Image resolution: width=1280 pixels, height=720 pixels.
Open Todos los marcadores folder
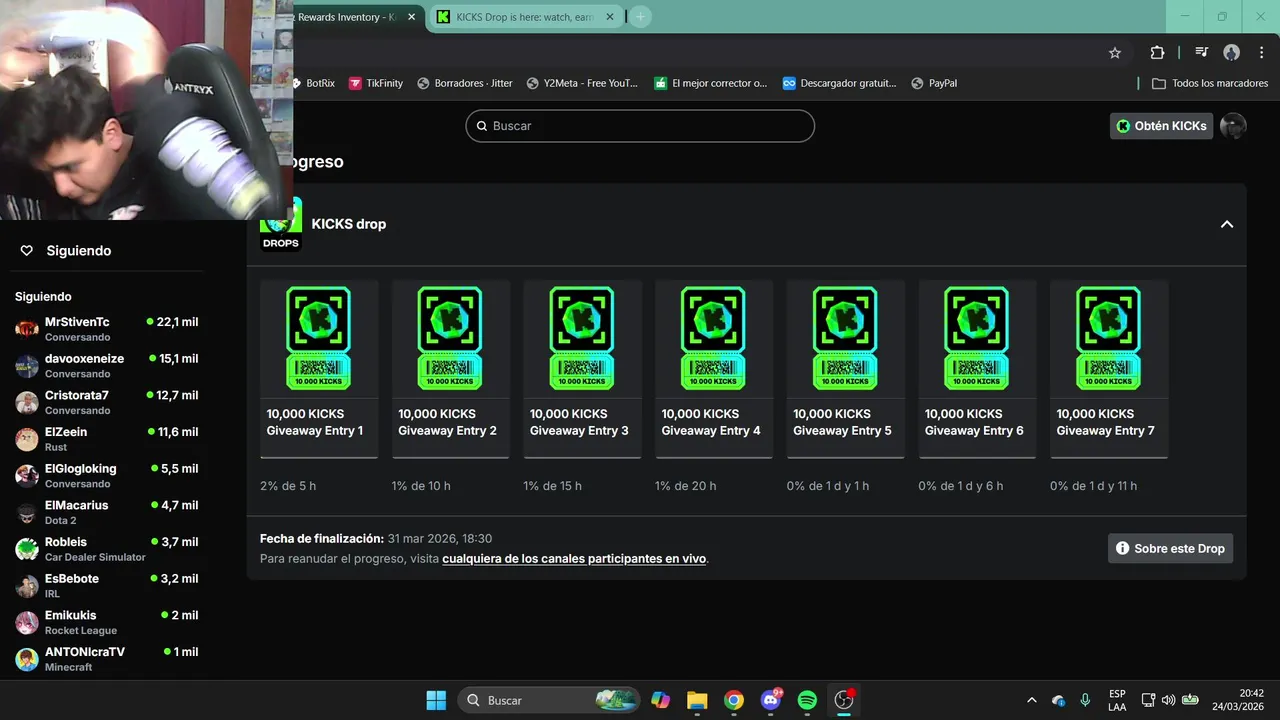click(1210, 83)
